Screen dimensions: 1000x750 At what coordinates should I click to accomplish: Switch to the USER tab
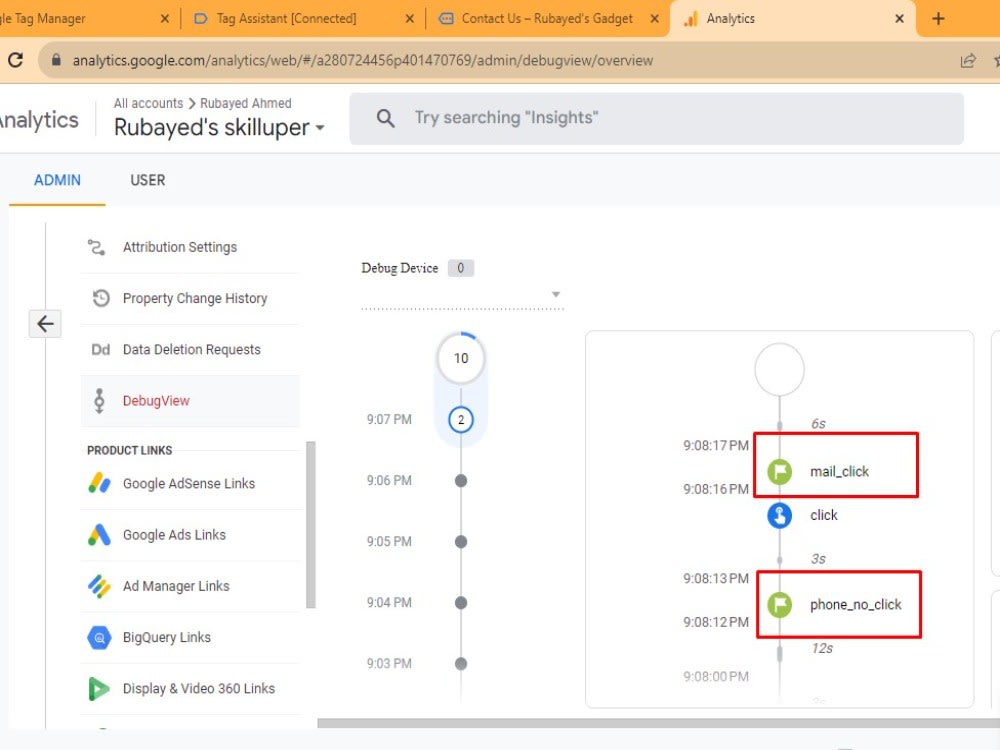147,180
